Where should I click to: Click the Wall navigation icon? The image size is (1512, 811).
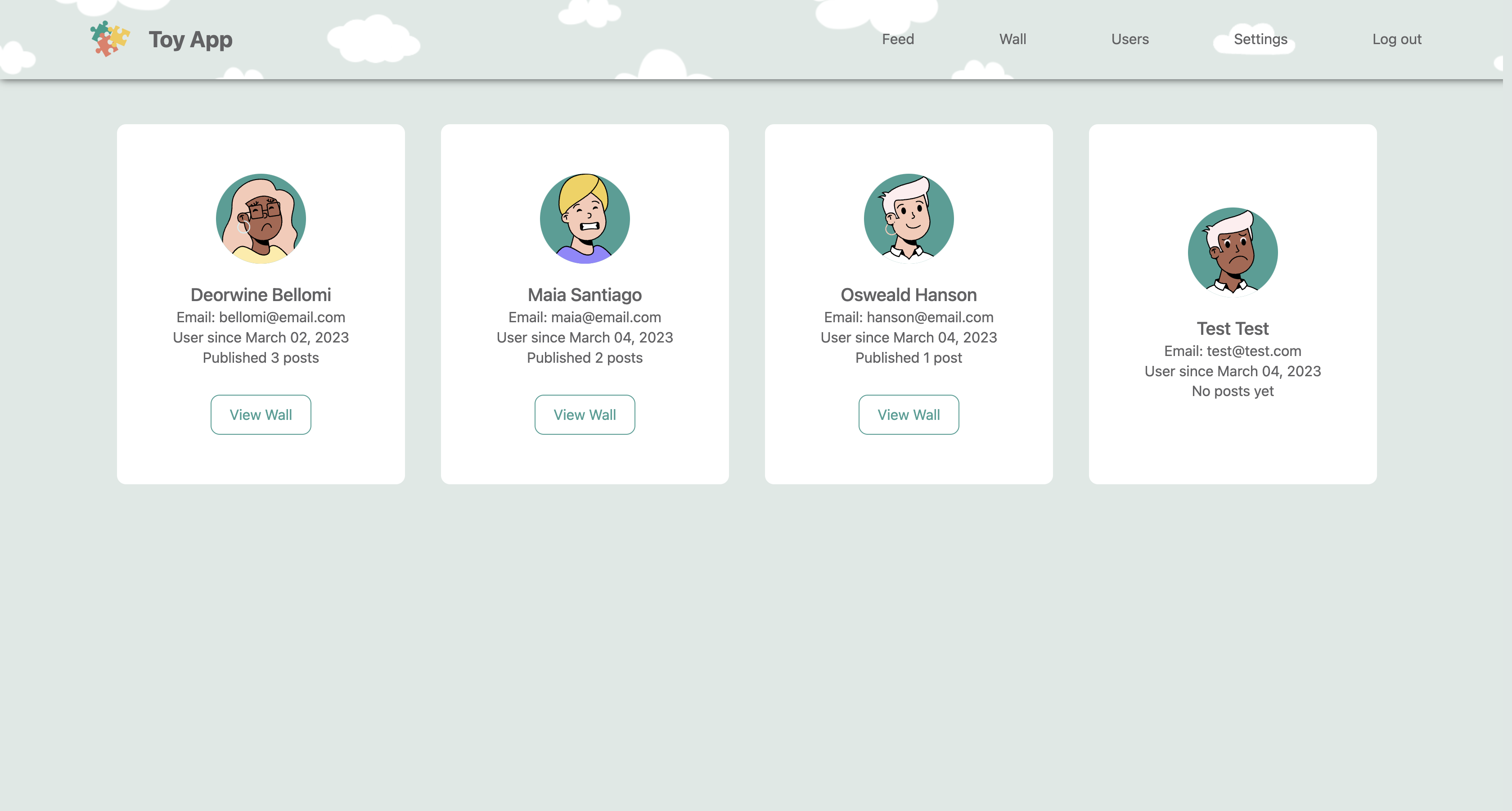tap(1012, 39)
